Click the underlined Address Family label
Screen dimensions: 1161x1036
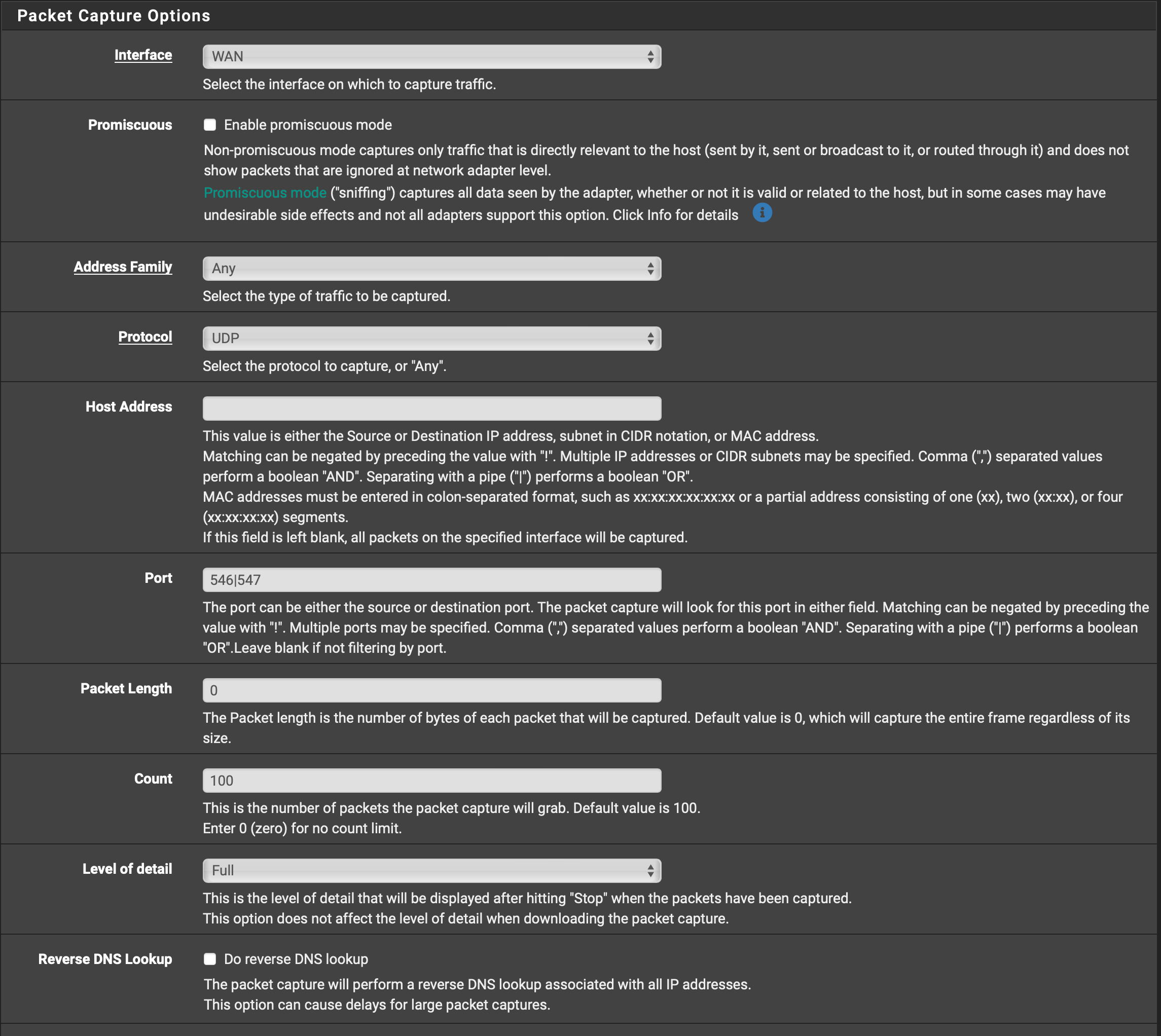[x=123, y=267]
